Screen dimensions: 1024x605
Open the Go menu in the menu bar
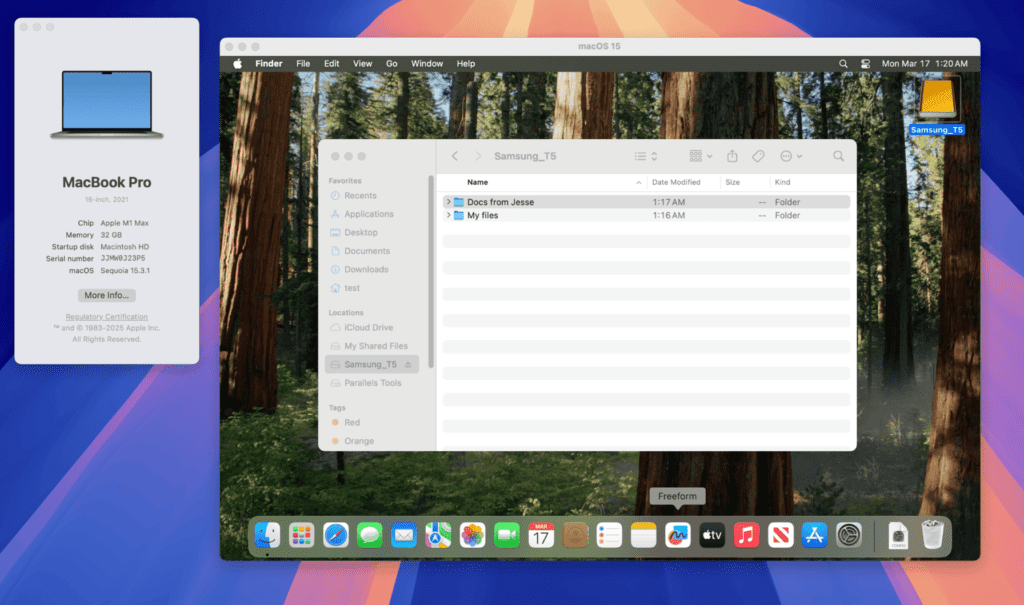click(x=391, y=63)
